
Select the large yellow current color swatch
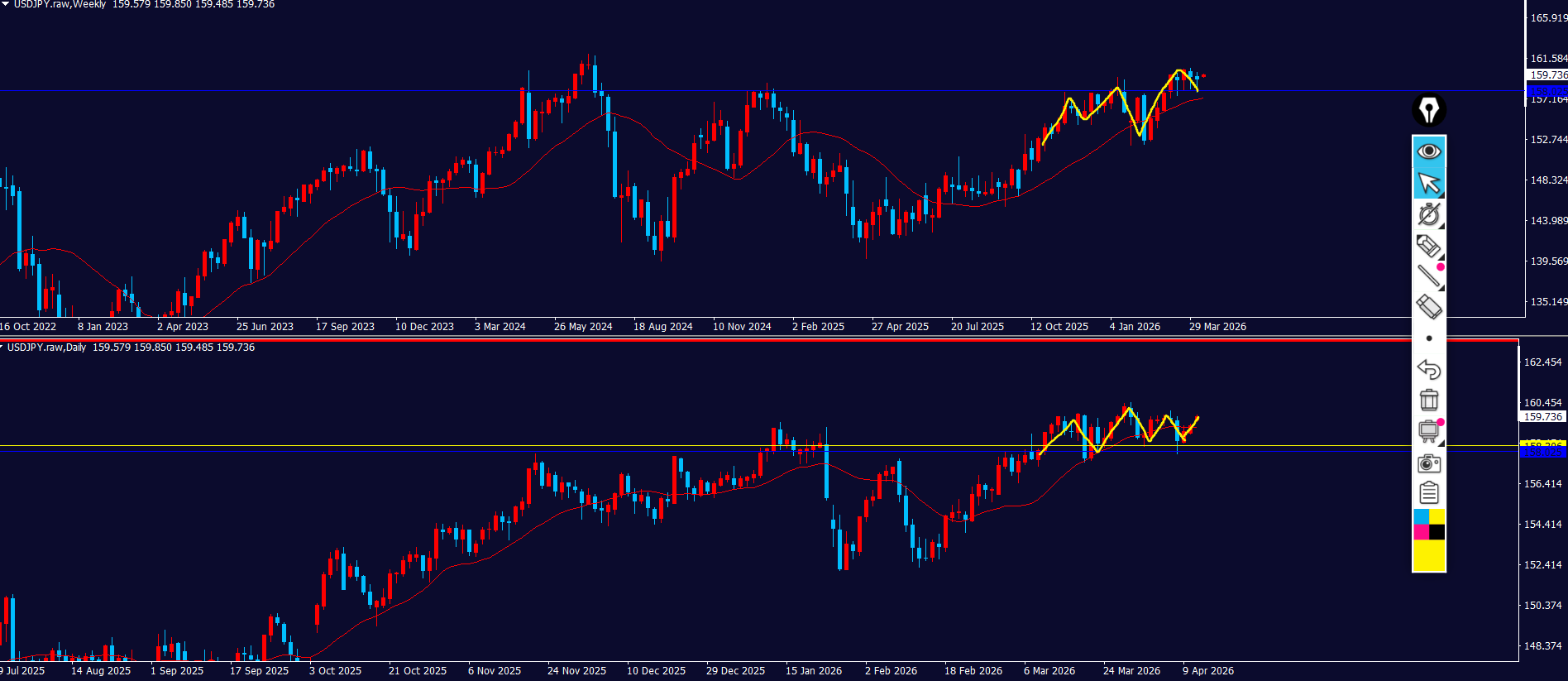pyautogui.click(x=1428, y=555)
